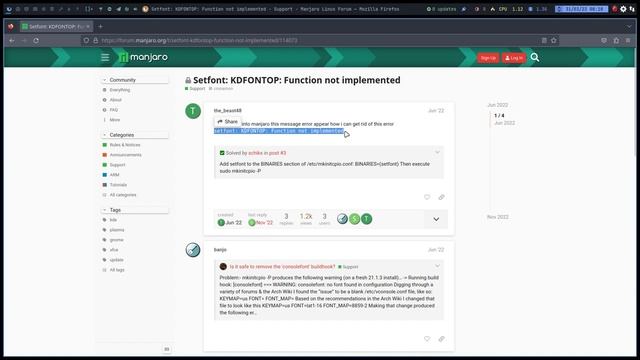Like banjo's post heart icon

click(427, 339)
